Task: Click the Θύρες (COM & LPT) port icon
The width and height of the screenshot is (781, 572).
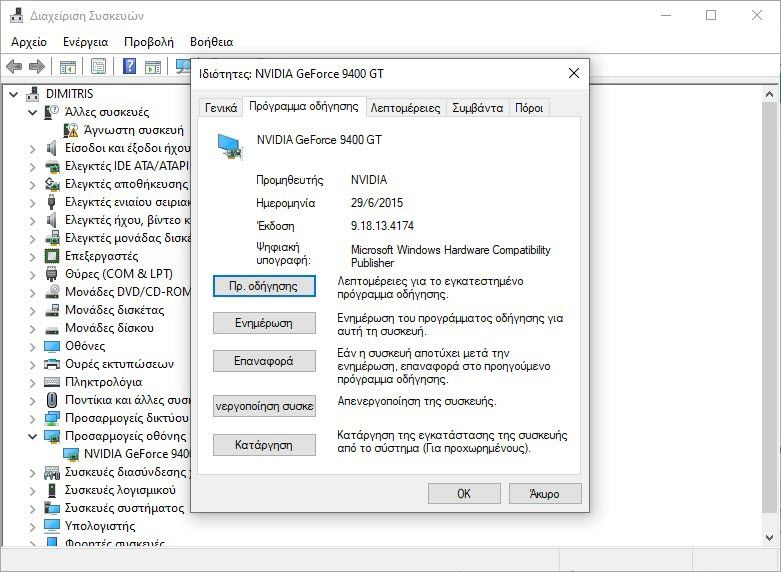Action: tap(51, 274)
